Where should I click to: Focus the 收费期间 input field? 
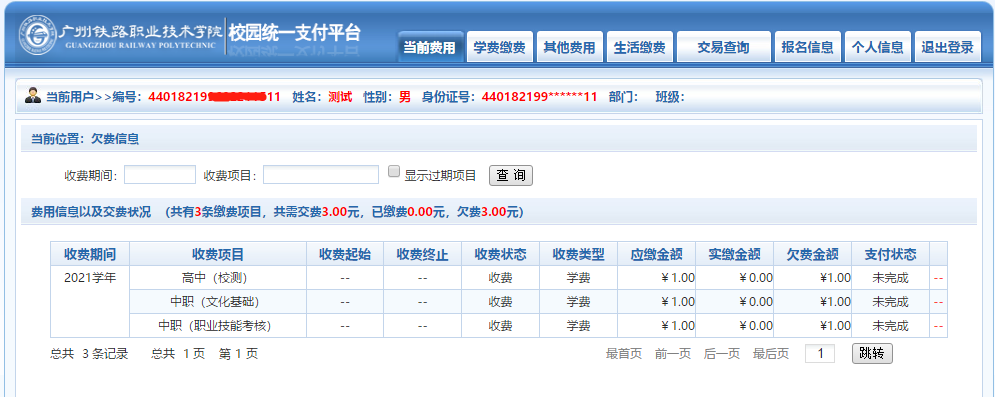coord(160,175)
